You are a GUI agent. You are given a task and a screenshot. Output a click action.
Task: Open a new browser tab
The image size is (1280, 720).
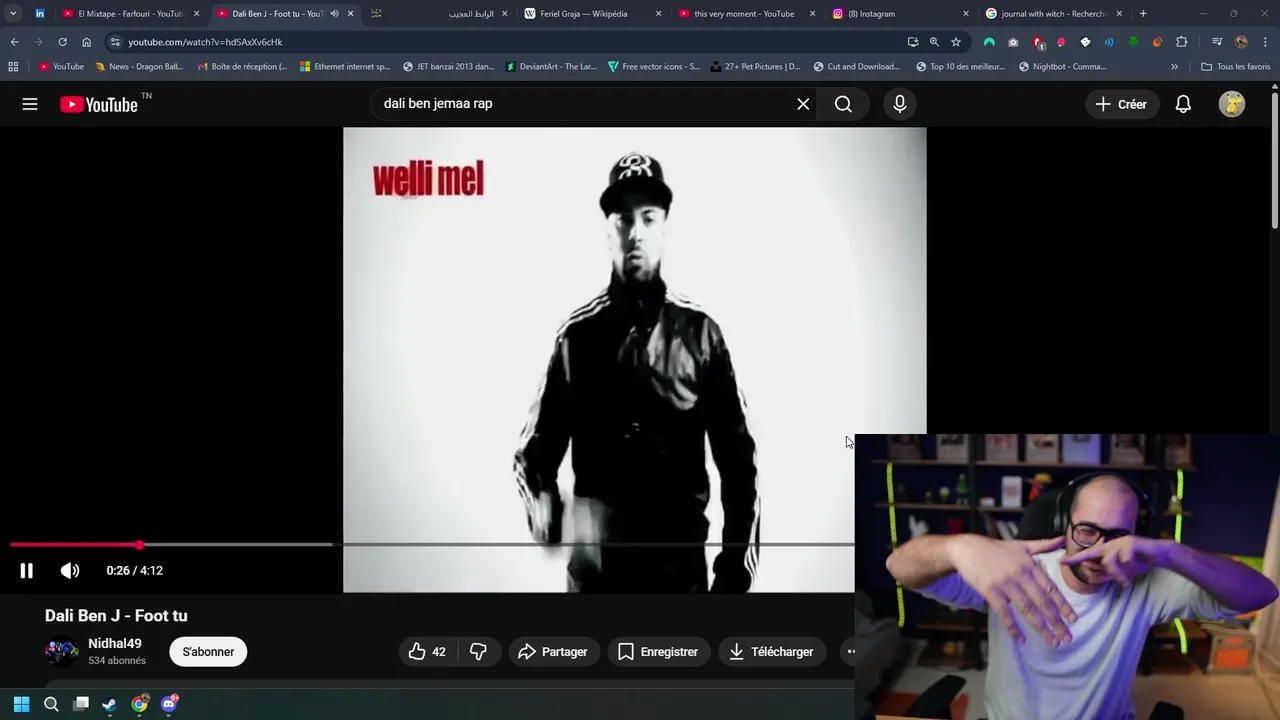tap(1143, 14)
